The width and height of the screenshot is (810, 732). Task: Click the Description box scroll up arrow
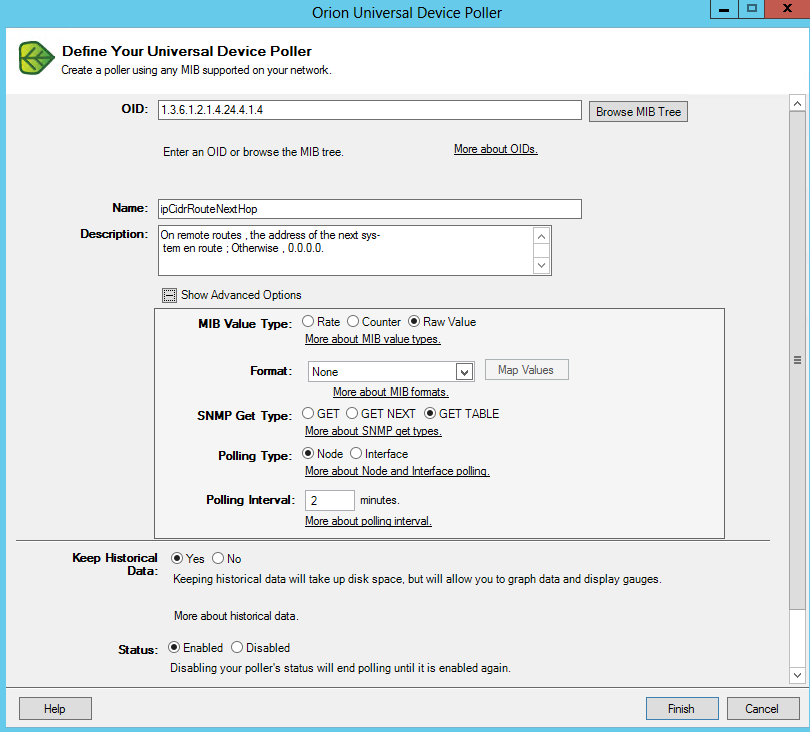[x=541, y=236]
